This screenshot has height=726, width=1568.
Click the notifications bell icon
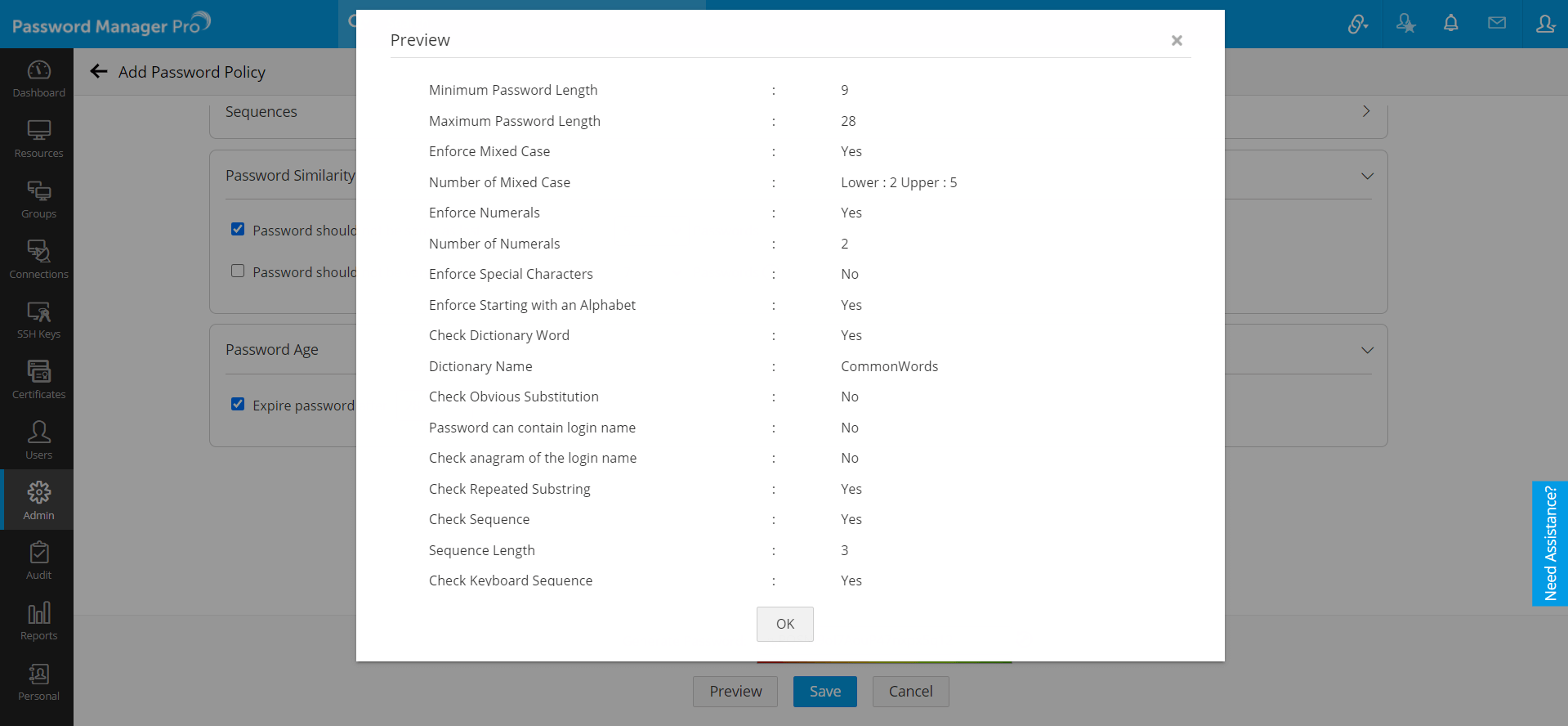(1450, 24)
